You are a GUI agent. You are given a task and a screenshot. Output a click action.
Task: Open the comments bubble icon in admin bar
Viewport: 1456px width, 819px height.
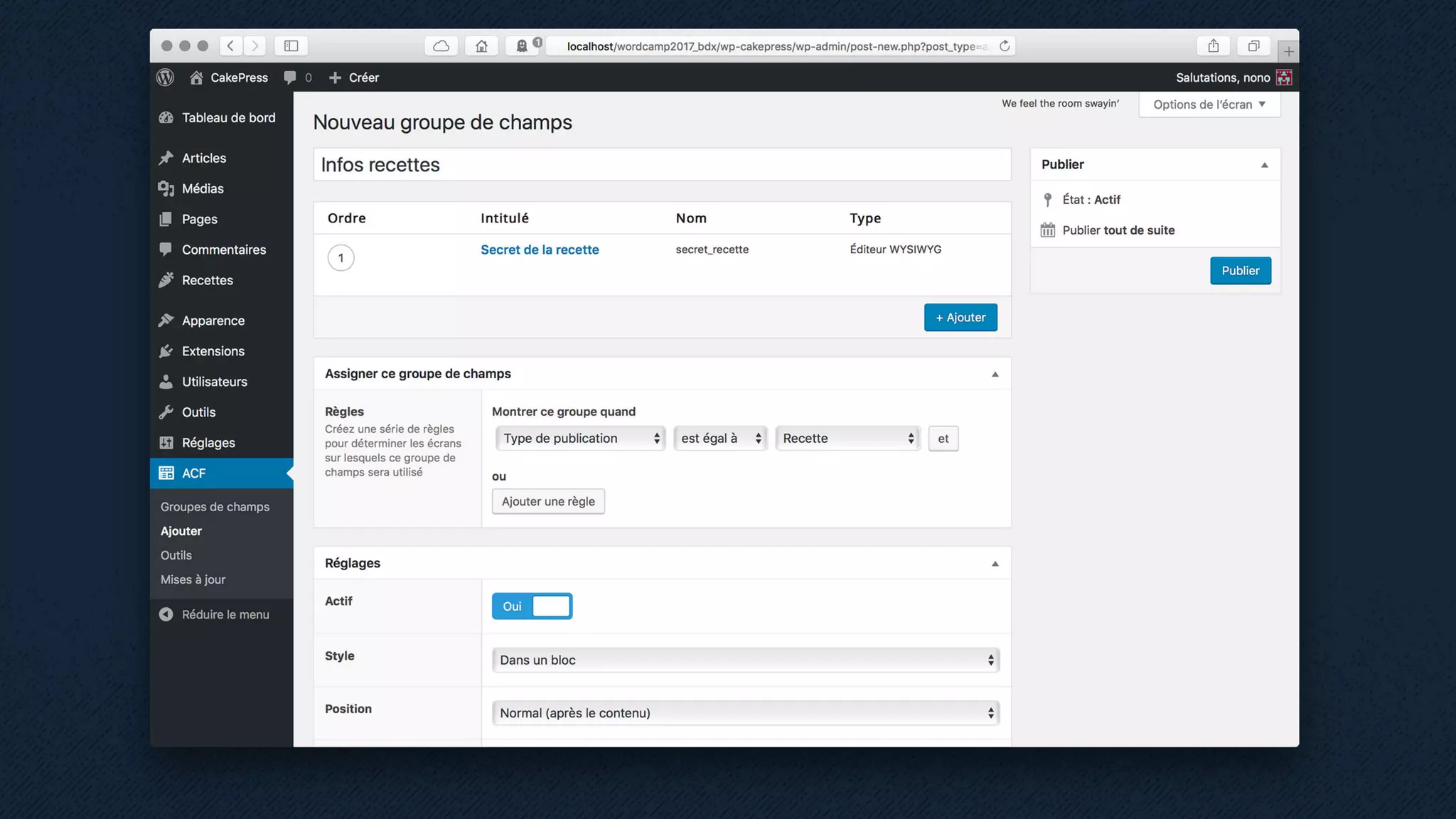290,77
